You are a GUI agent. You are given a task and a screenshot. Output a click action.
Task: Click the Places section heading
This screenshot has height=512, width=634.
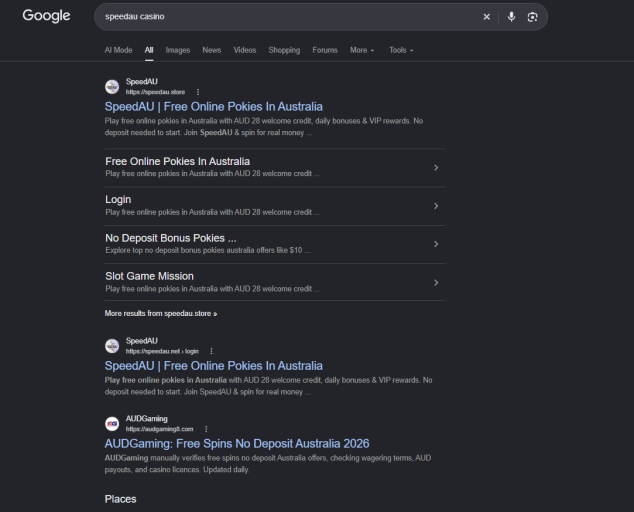point(120,499)
